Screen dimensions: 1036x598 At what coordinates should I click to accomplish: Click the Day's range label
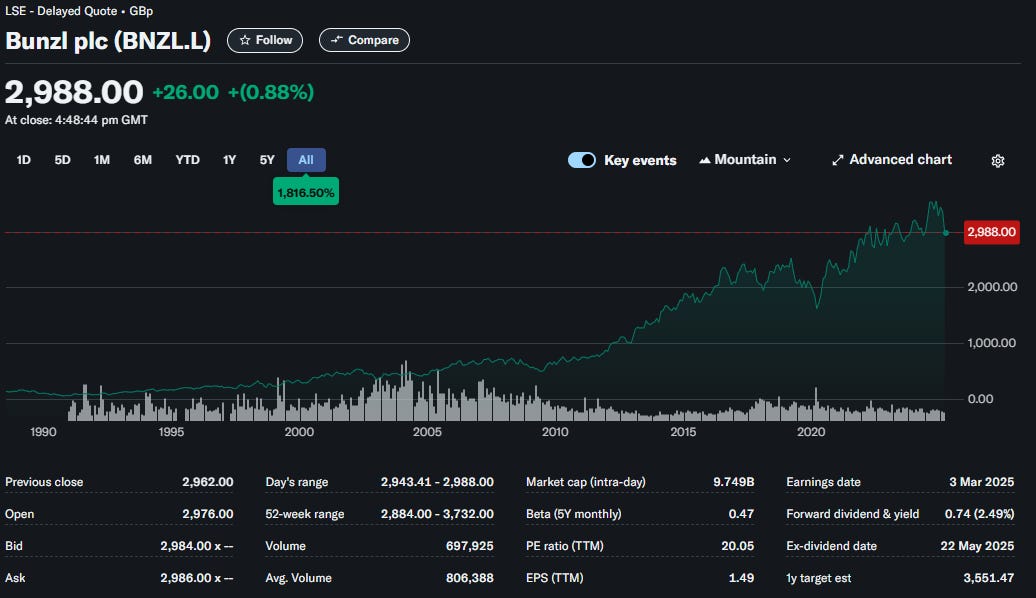pyautogui.click(x=297, y=482)
